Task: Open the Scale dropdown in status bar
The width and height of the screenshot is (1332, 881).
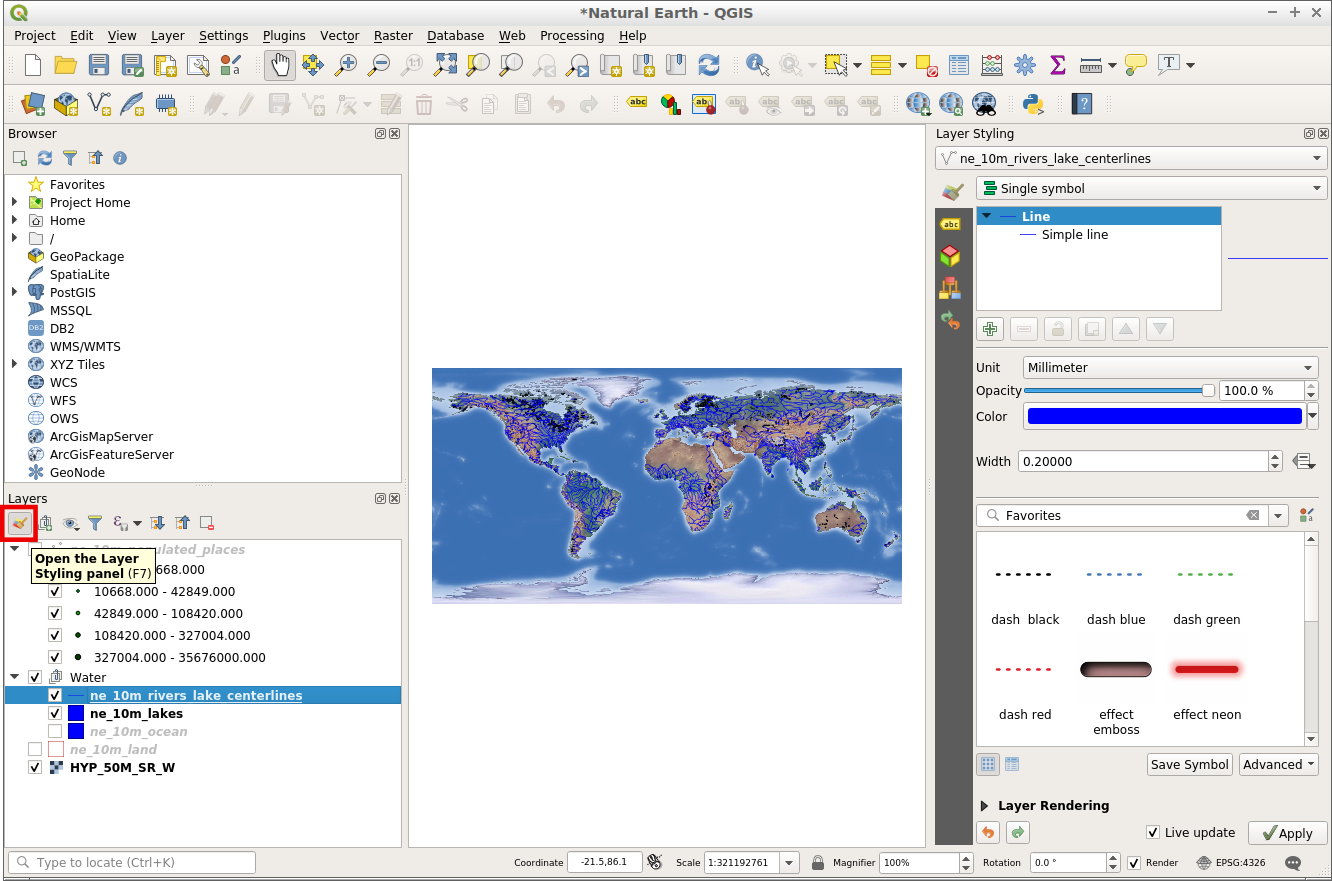Action: 790,862
